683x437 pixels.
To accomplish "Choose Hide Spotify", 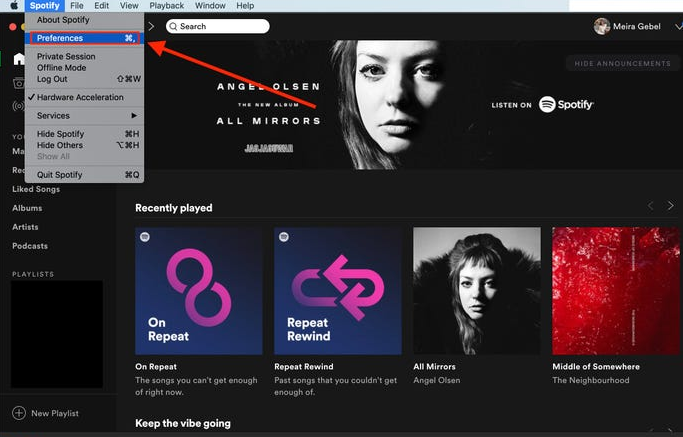I will pos(85,134).
